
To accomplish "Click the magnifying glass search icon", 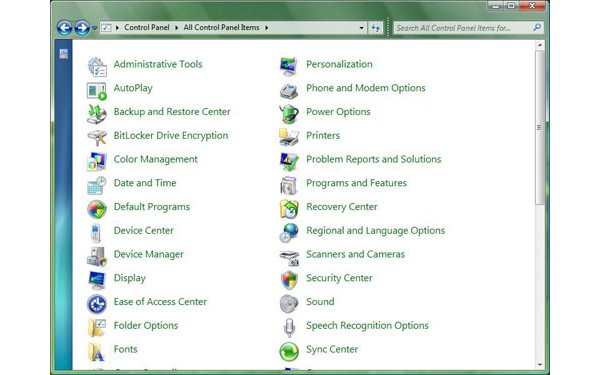I will (537, 27).
